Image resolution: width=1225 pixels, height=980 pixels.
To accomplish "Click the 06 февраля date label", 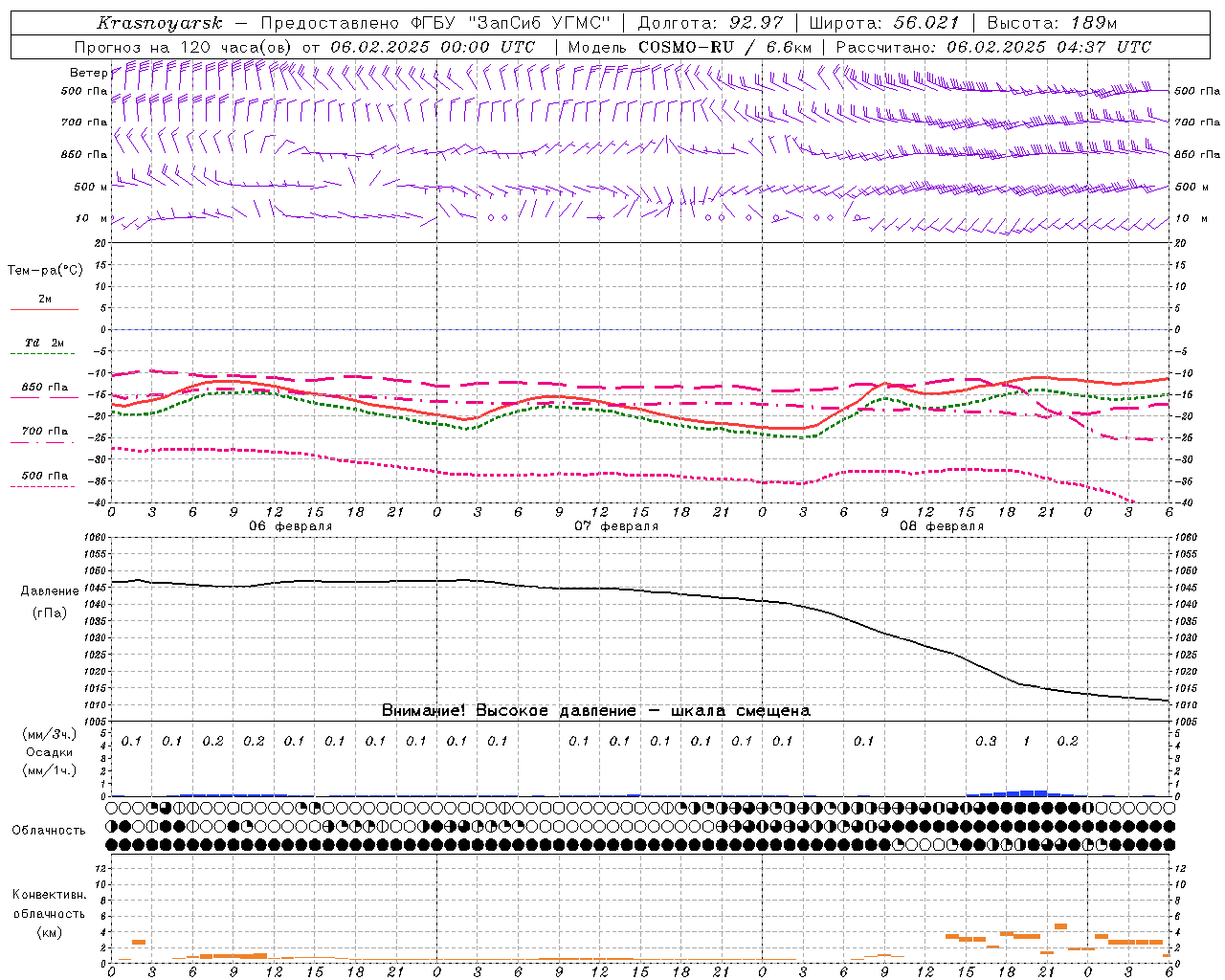I will click(x=291, y=526).
